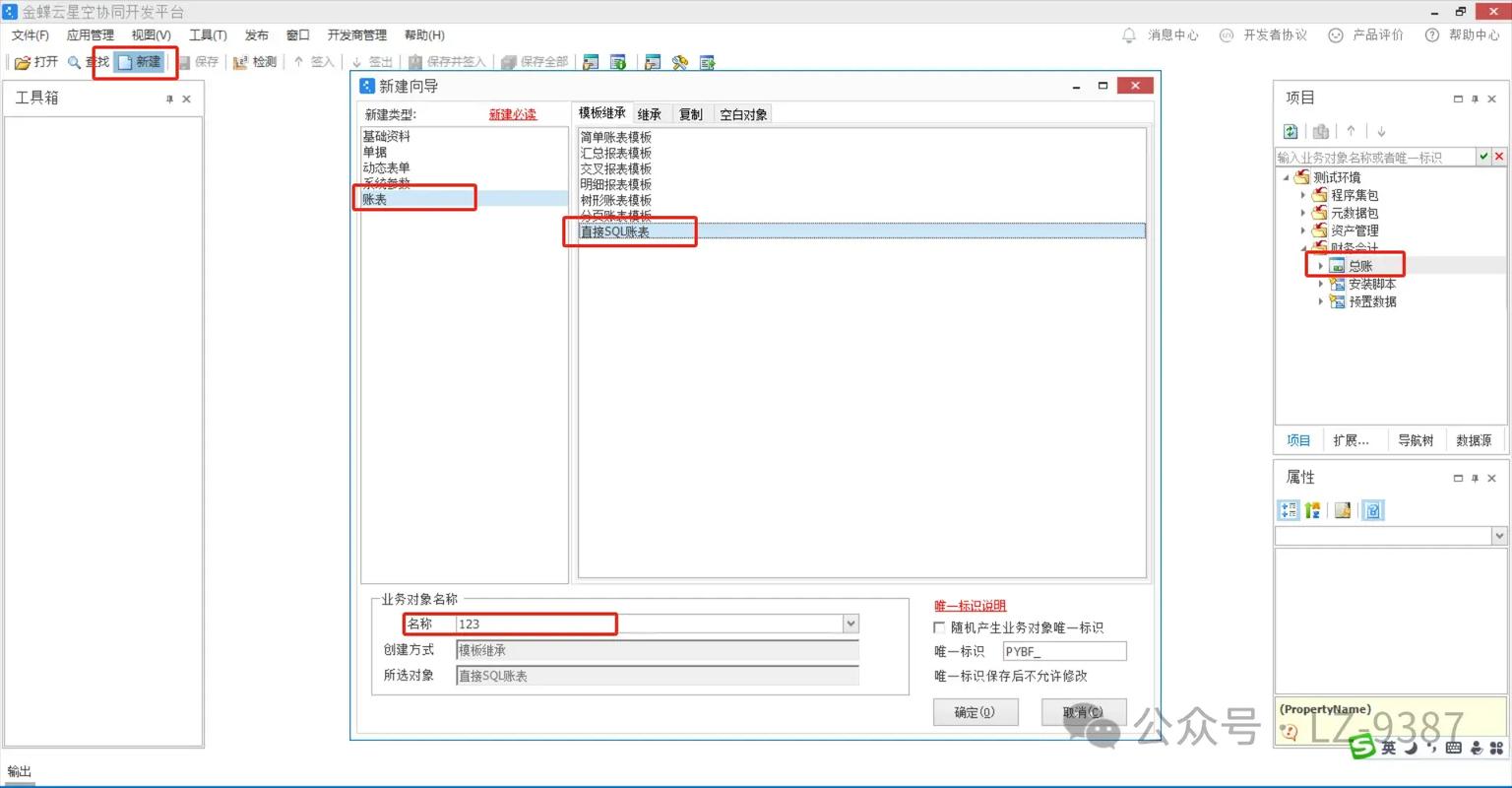Pin the 属性 panel
1512x788 pixels.
pyautogui.click(x=1475, y=478)
